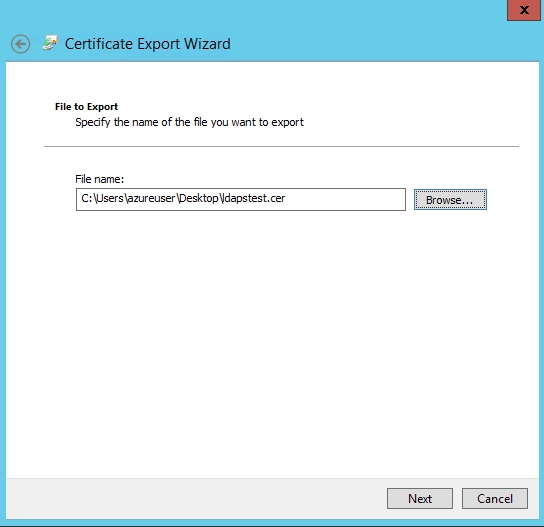Place cursor on 'azureuser' in the file path
The width and height of the screenshot is (544, 527).
click(x=151, y=198)
